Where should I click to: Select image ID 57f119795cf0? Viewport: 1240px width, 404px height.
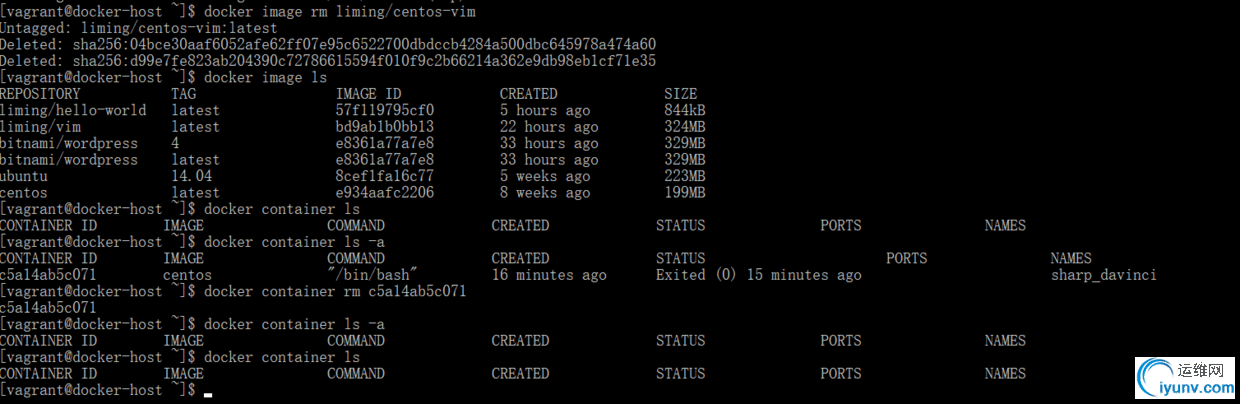tap(385, 111)
